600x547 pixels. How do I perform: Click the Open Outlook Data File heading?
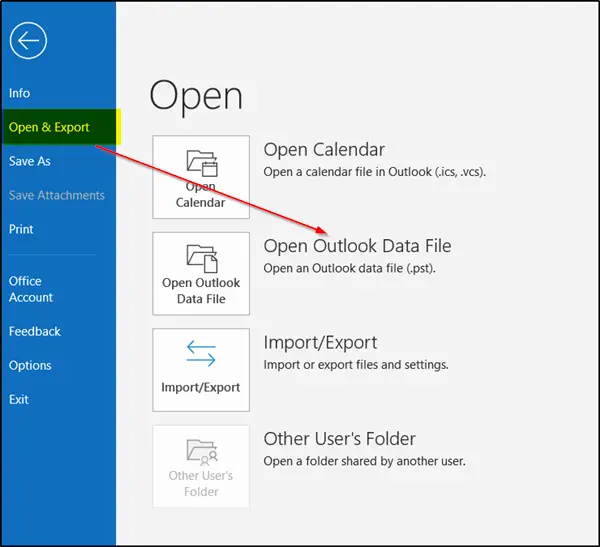pos(357,246)
